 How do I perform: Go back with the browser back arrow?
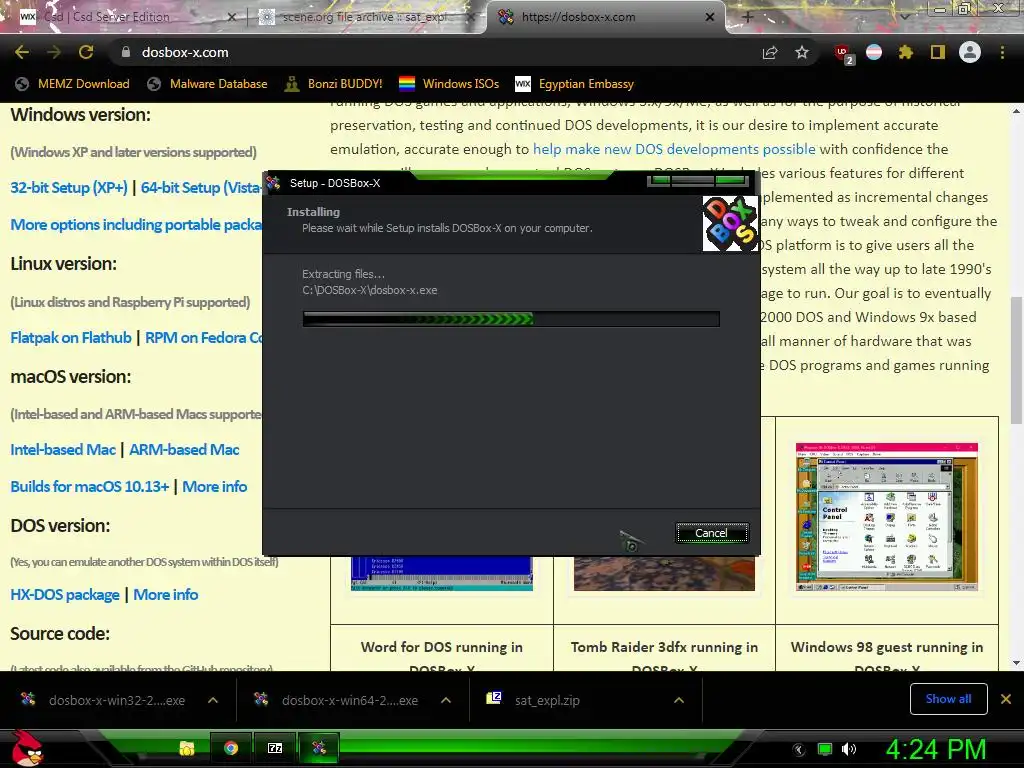click(x=22, y=52)
